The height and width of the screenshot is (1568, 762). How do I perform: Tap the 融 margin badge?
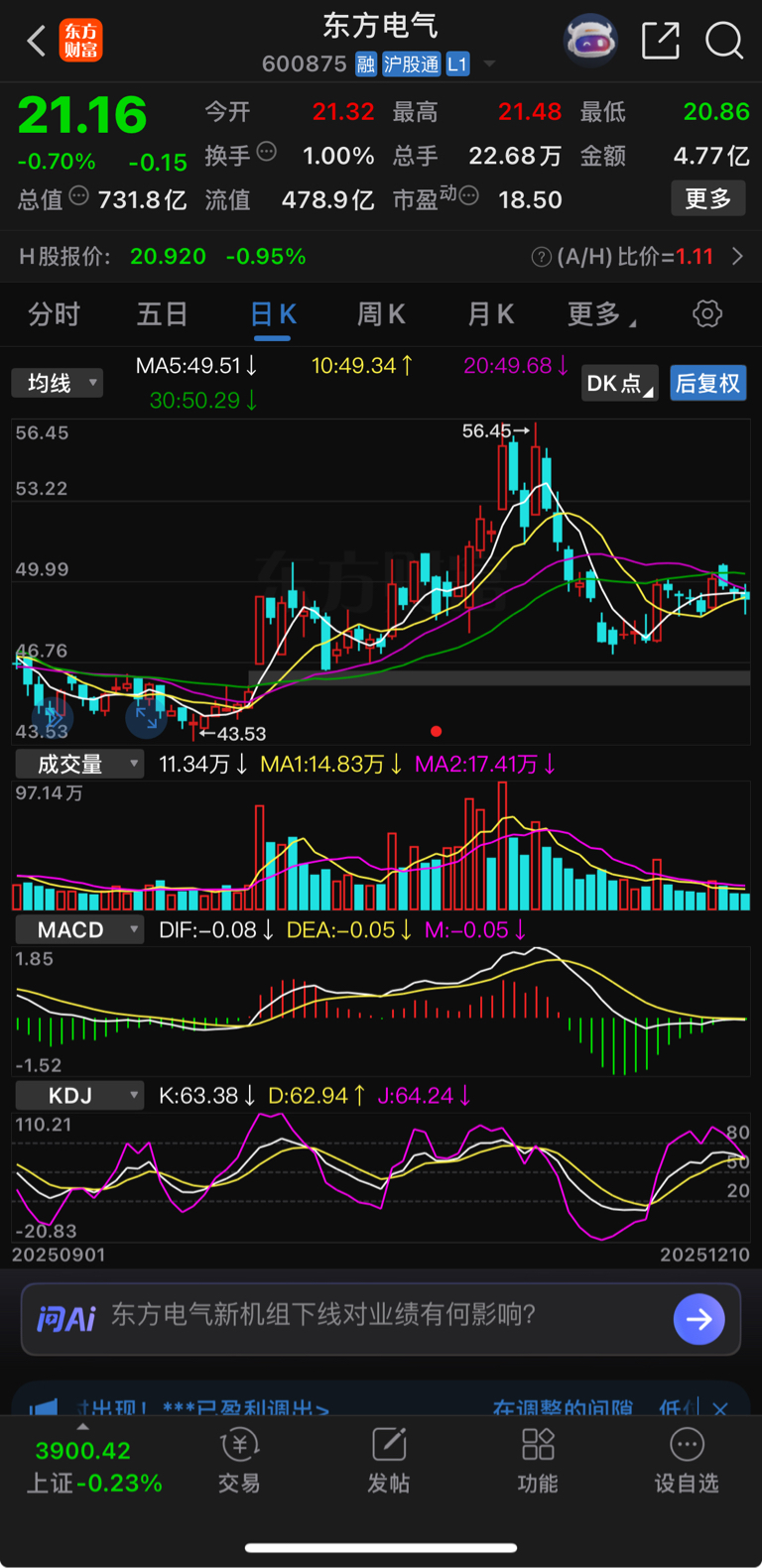(x=366, y=64)
